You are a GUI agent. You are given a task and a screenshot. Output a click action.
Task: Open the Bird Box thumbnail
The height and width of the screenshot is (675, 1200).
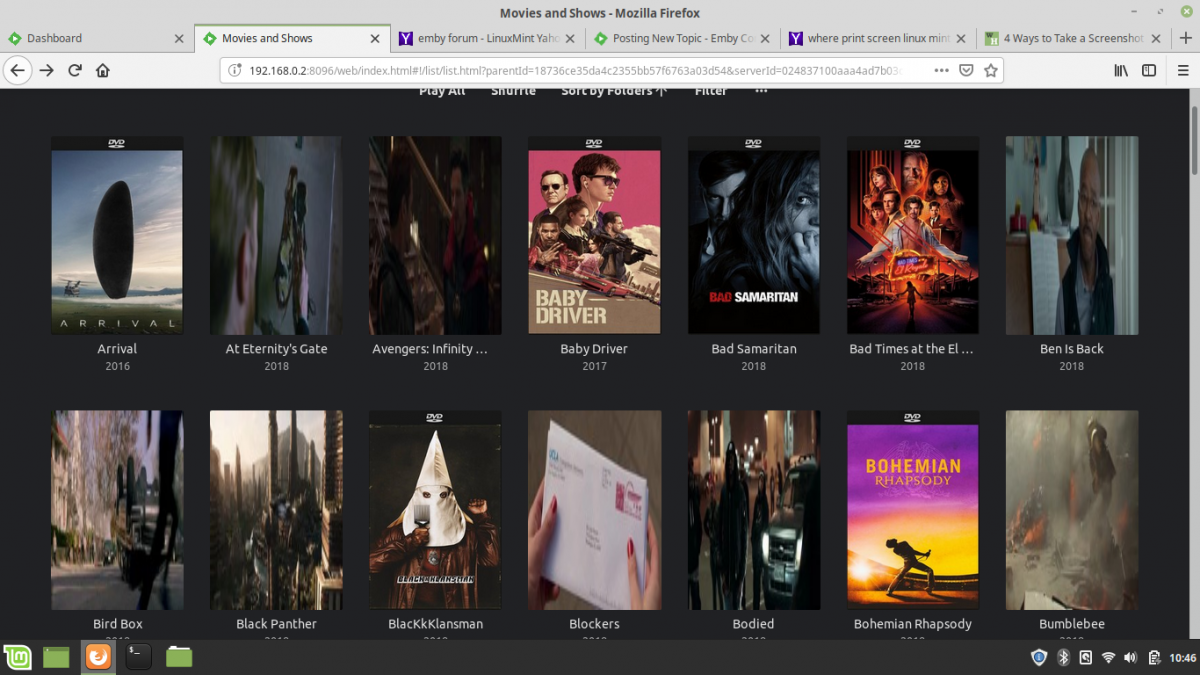(117, 510)
